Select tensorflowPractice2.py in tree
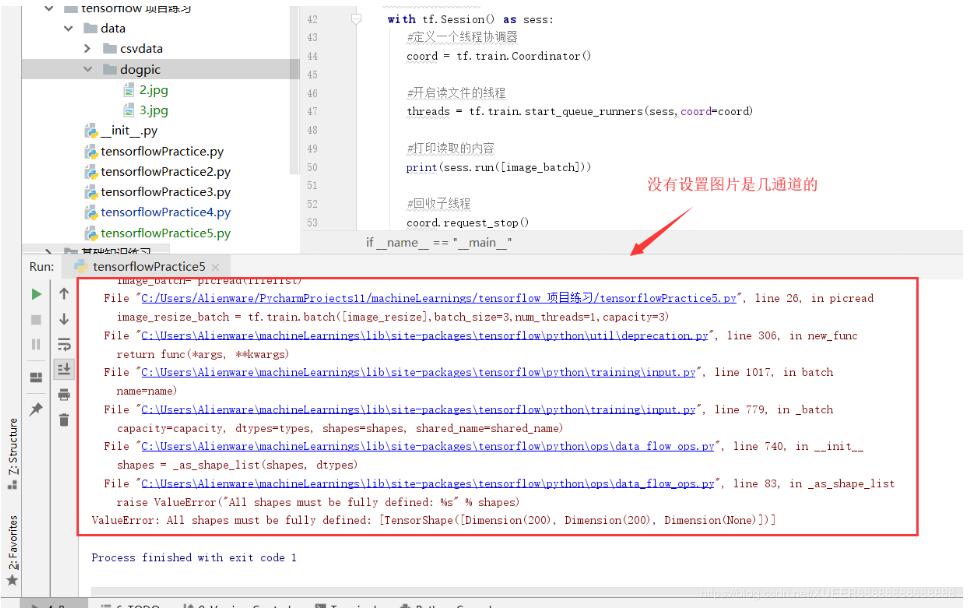This screenshot has width=968, height=611. pyautogui.click(x=166, y=172)
